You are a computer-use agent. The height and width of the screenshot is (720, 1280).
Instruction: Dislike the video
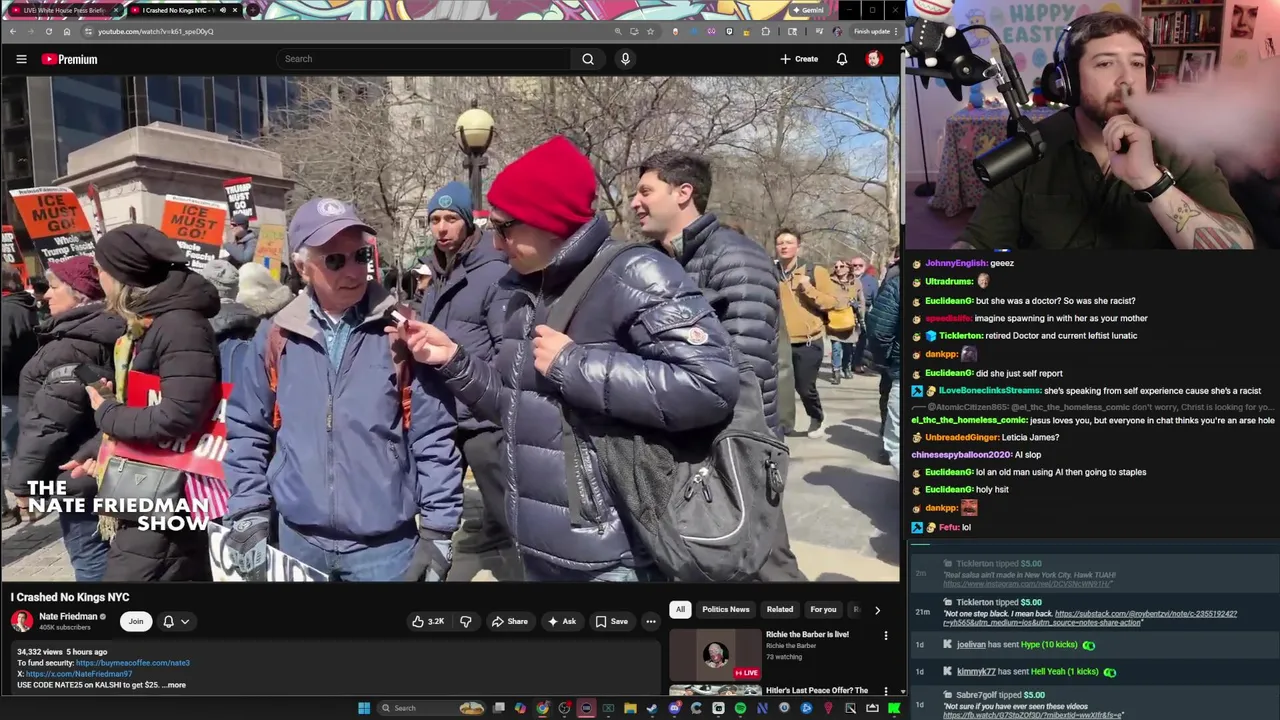pos(465,621)
